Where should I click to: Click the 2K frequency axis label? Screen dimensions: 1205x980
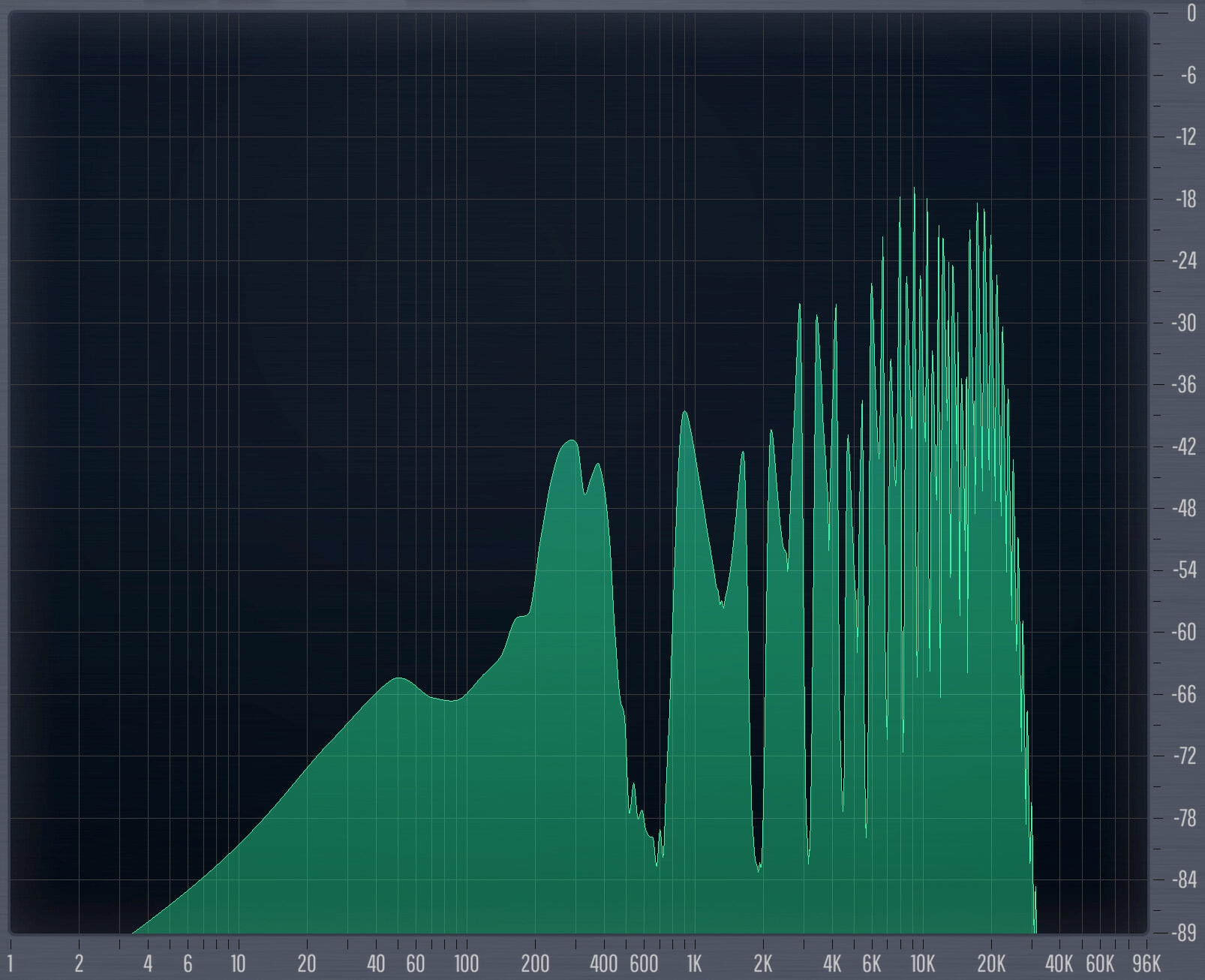click(762, 963)
